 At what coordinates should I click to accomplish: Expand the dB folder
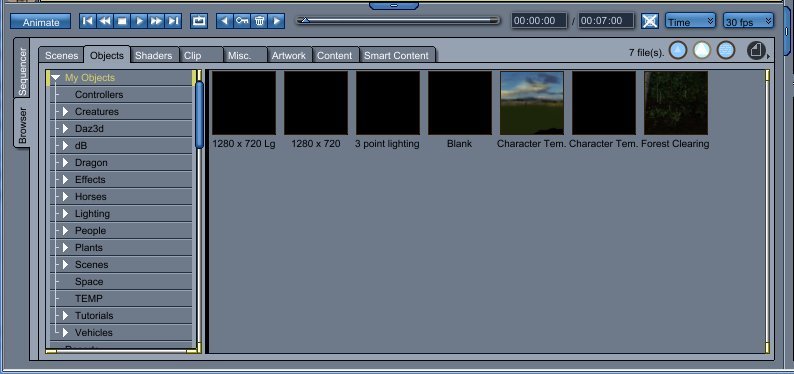pyautogui.click(x=65, y=146)
